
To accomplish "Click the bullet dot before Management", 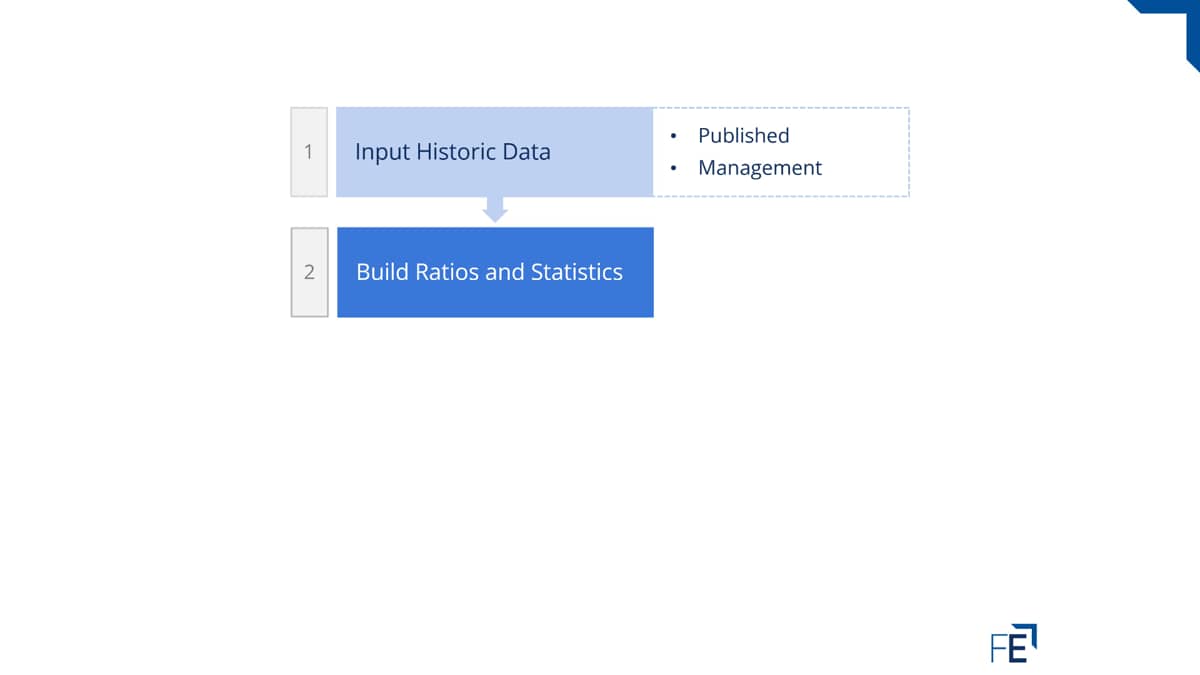I will point(675,168).
